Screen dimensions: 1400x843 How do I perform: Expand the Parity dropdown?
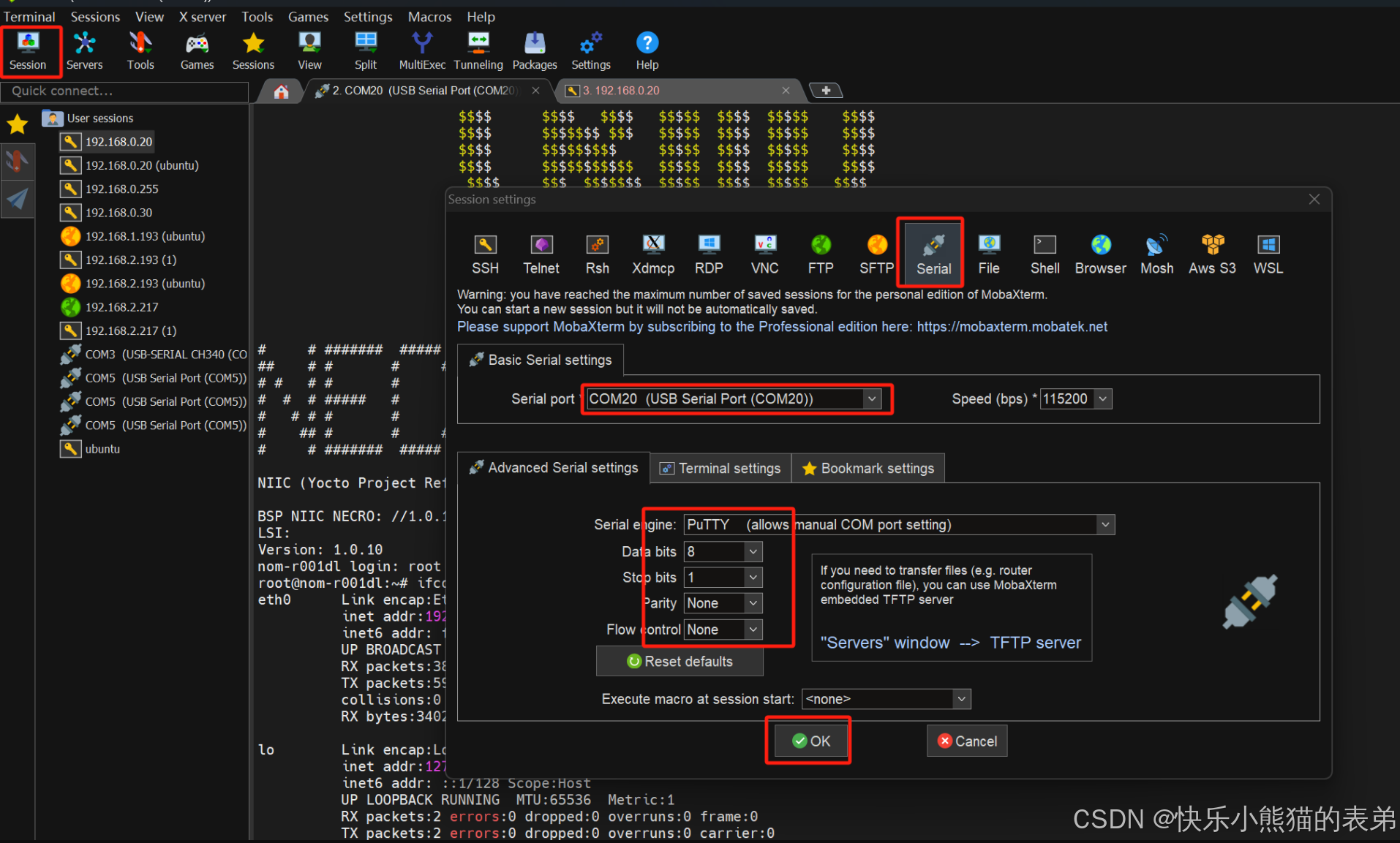(753, 603)
